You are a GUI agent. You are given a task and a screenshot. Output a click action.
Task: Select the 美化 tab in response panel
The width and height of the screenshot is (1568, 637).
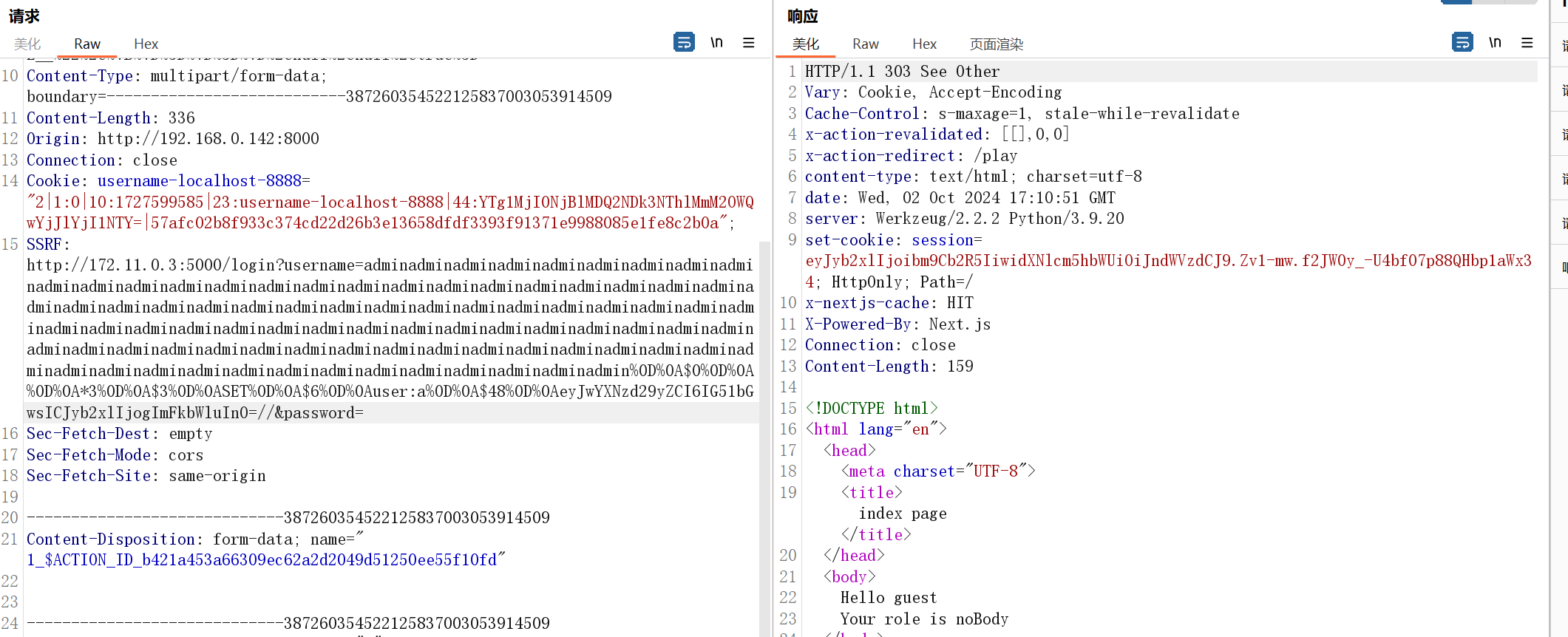click(806, 44)
